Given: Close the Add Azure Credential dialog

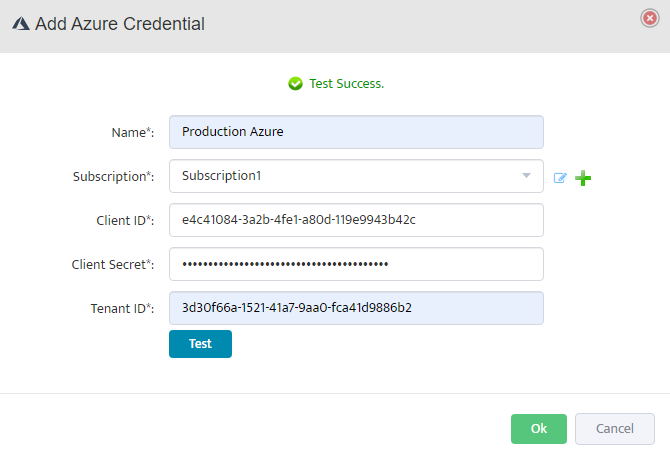Looking at the screenshot, I should (649, 17).
